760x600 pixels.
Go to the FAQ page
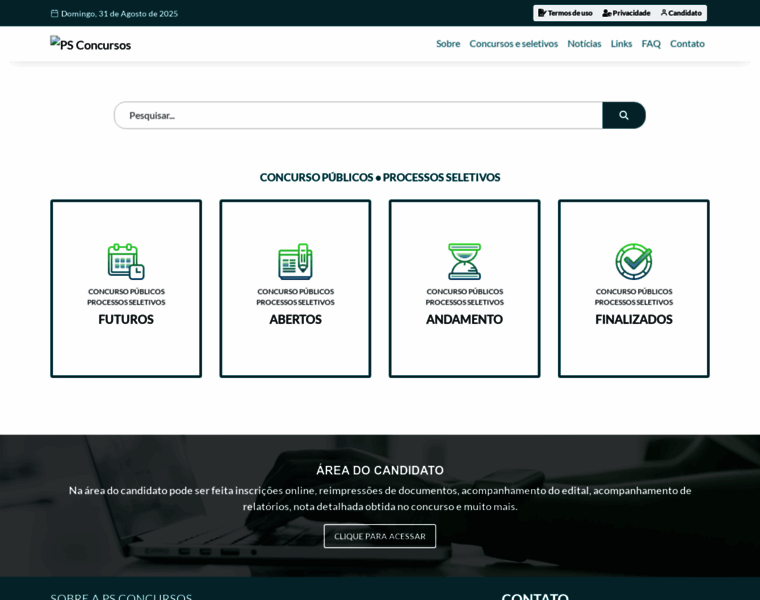tap(651, 44)
